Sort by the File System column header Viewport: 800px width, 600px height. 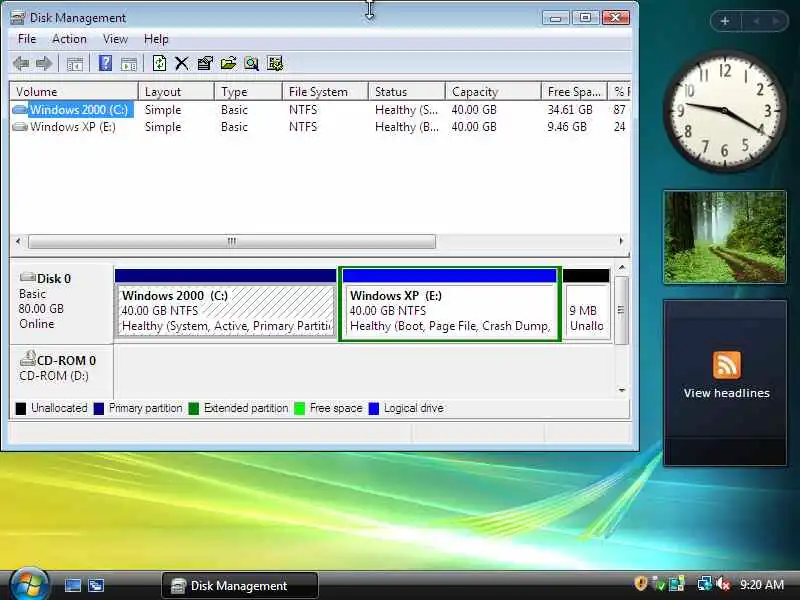325,91
